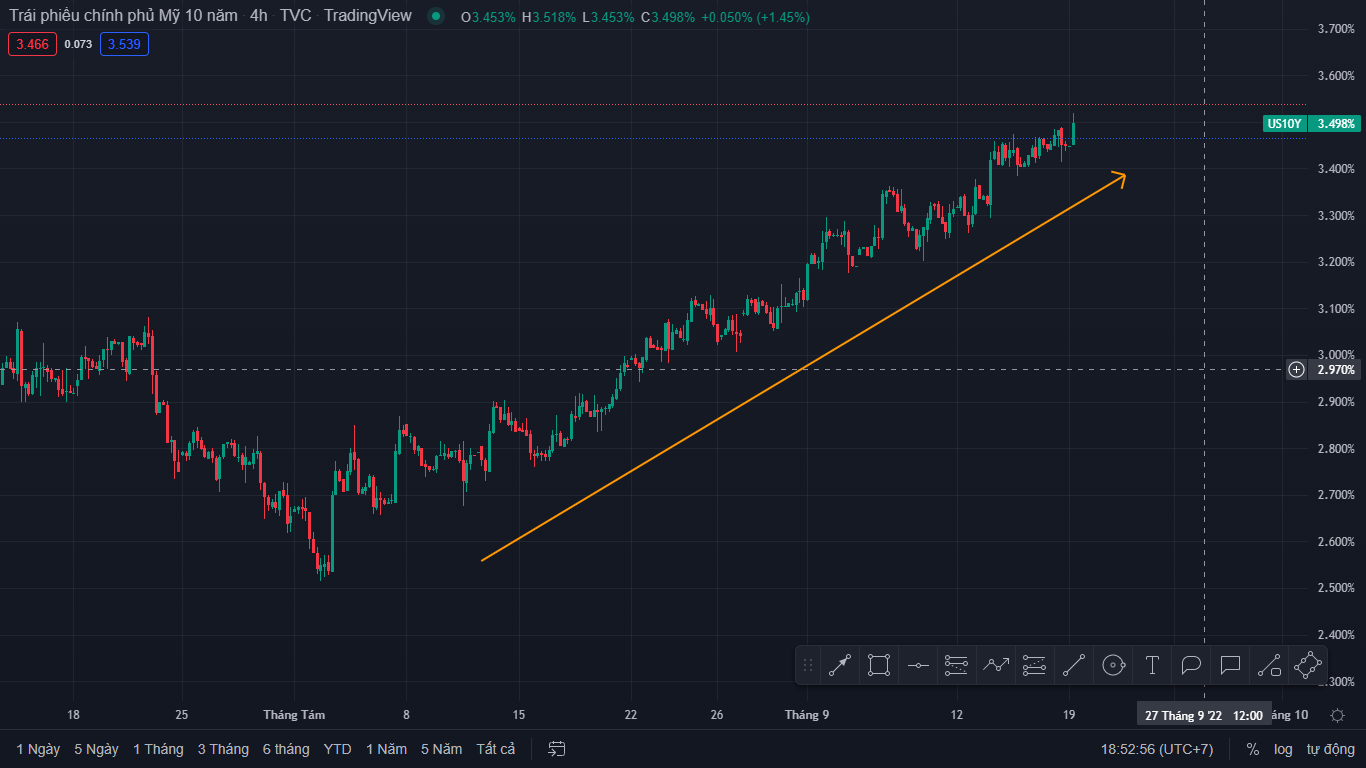Image resolution: width=1366 pixels, height=768 pixels.
Task: Open the go-to-date calendar icon
Action: [558, 749]
